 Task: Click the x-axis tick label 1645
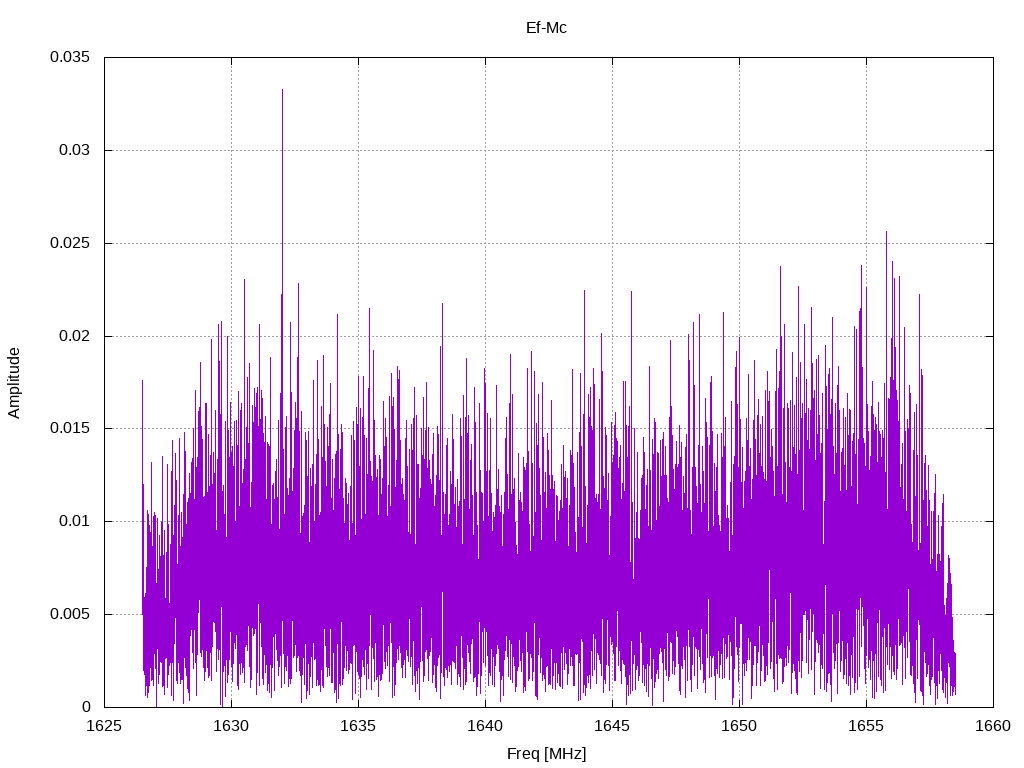pos(613,726)
